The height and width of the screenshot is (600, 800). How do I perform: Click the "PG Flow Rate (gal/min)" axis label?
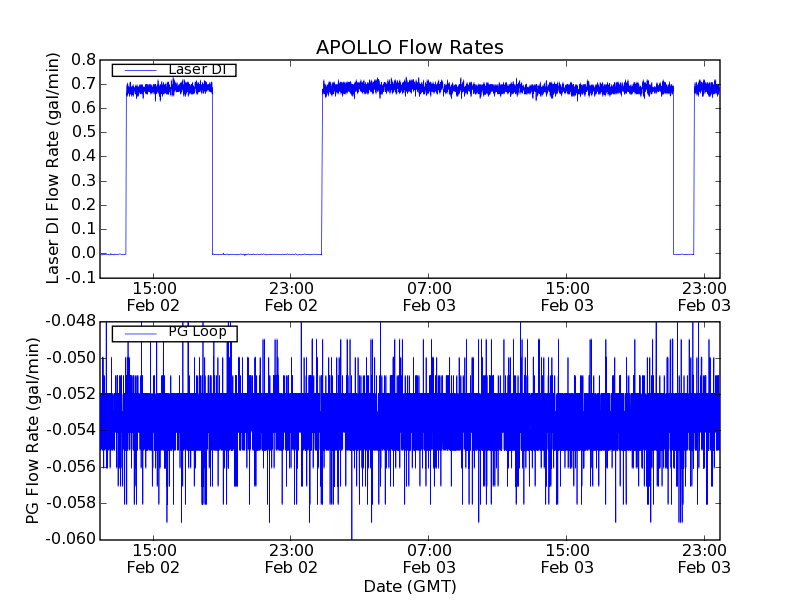32,431
